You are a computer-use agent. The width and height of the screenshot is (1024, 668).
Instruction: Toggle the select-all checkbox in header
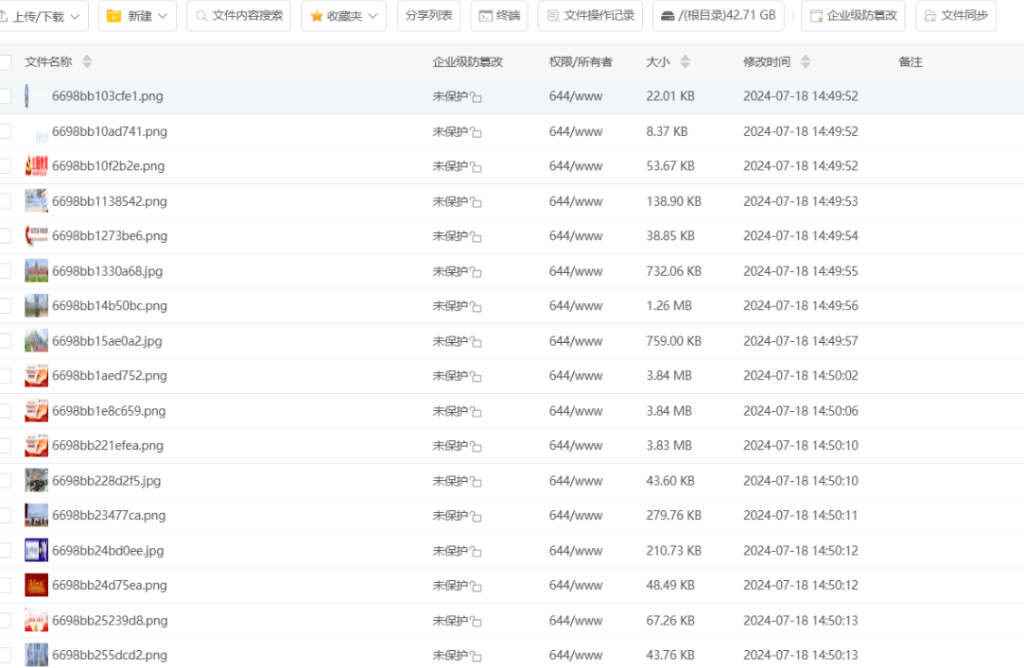[5, 62]
